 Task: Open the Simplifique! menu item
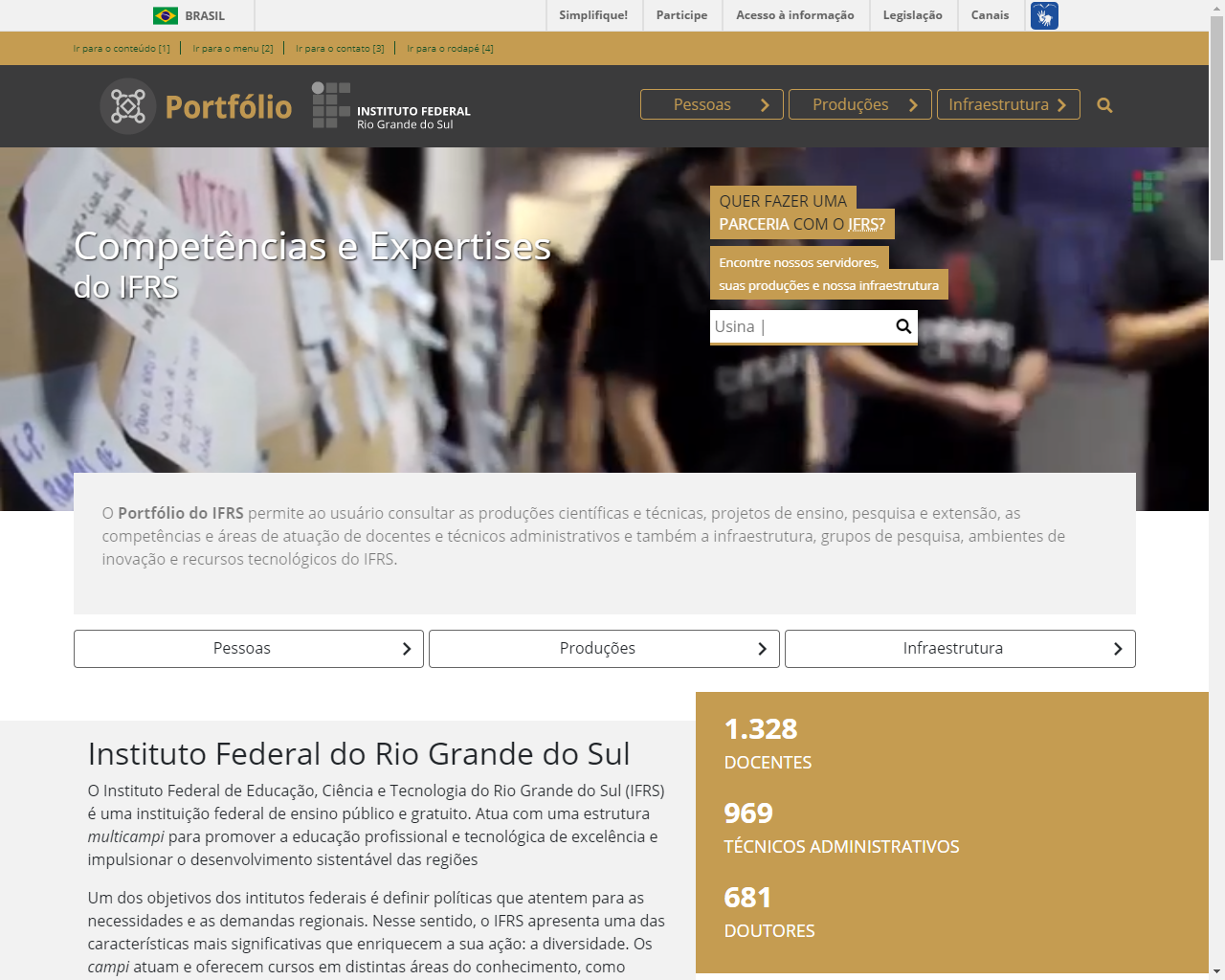[x=593, y=15]
